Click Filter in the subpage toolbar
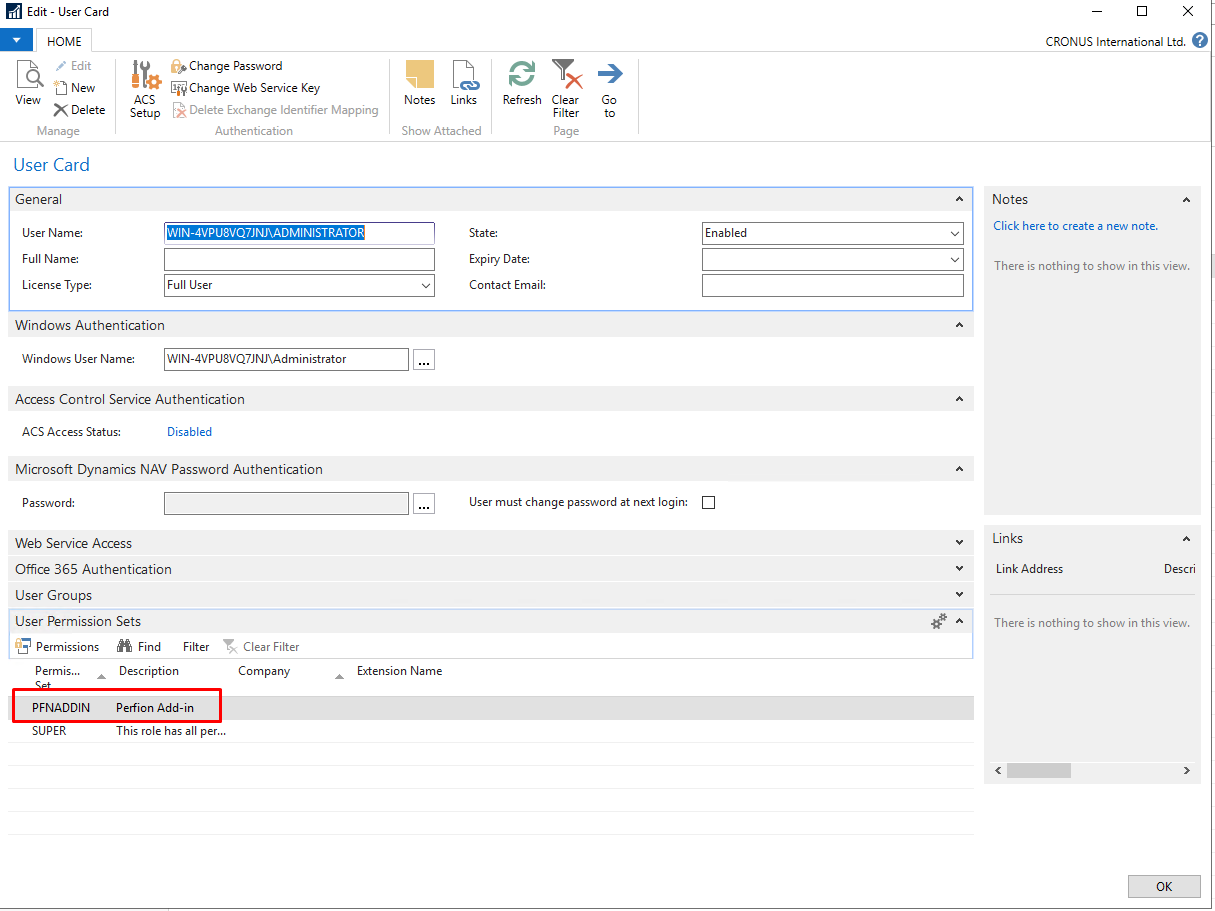 pyautogui.click(x=196, y=647)
